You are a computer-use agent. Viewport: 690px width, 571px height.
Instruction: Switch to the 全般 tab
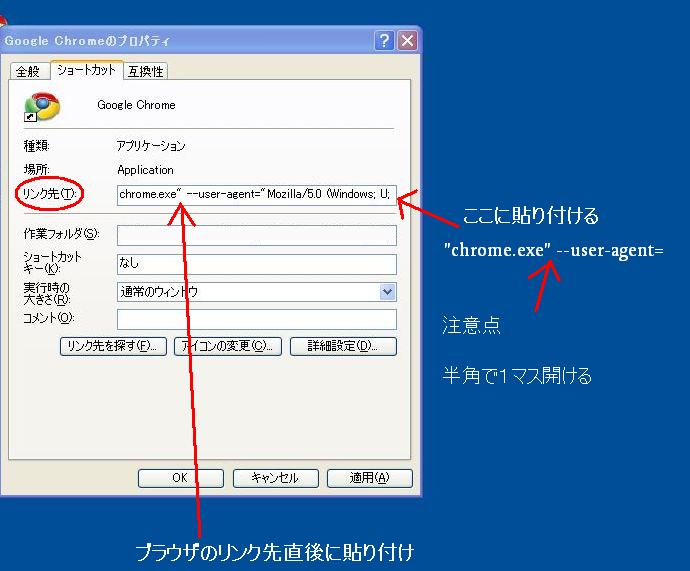pyautogui.click(x=28, y=71)
